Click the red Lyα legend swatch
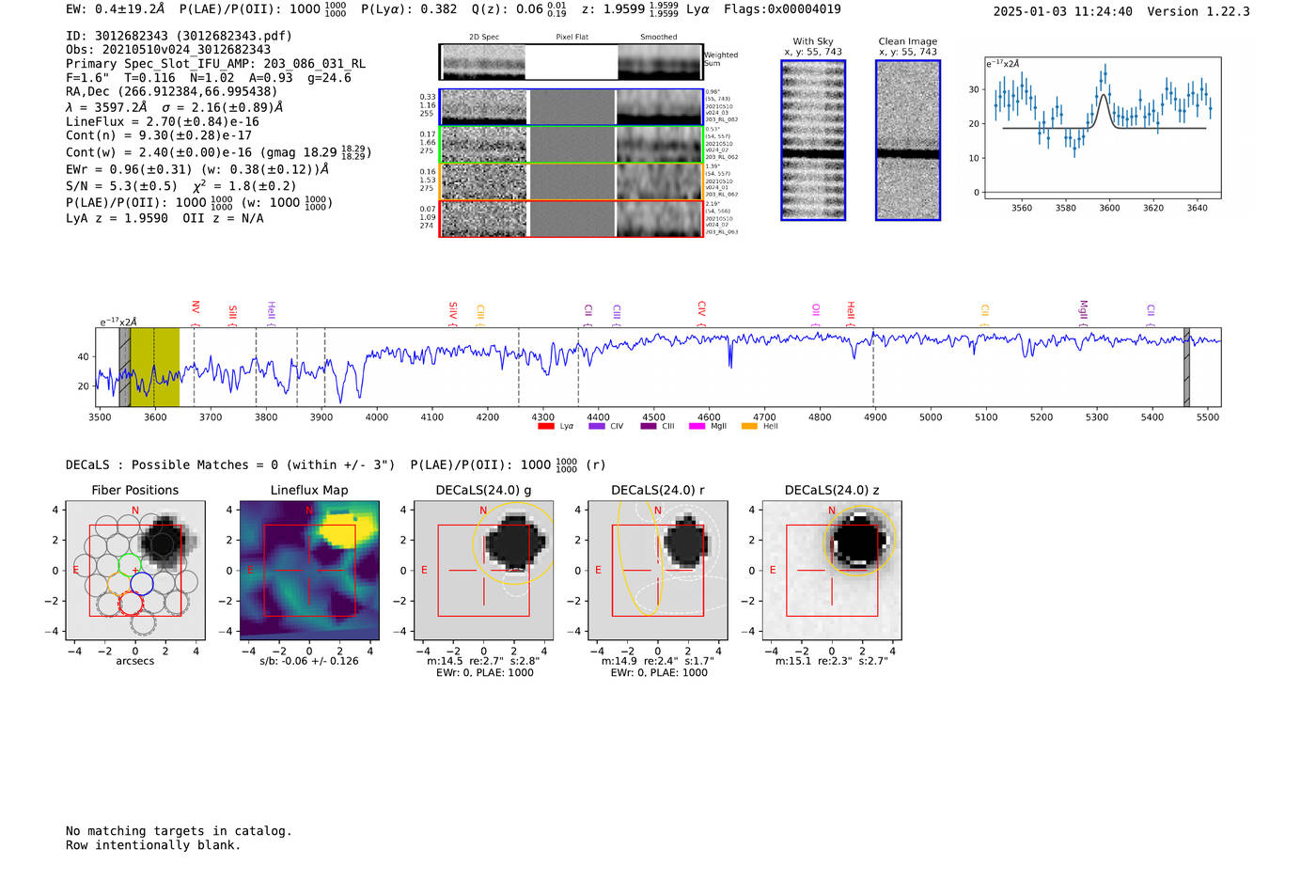This screenshot has height=896, width=1316. coord(545,427)
